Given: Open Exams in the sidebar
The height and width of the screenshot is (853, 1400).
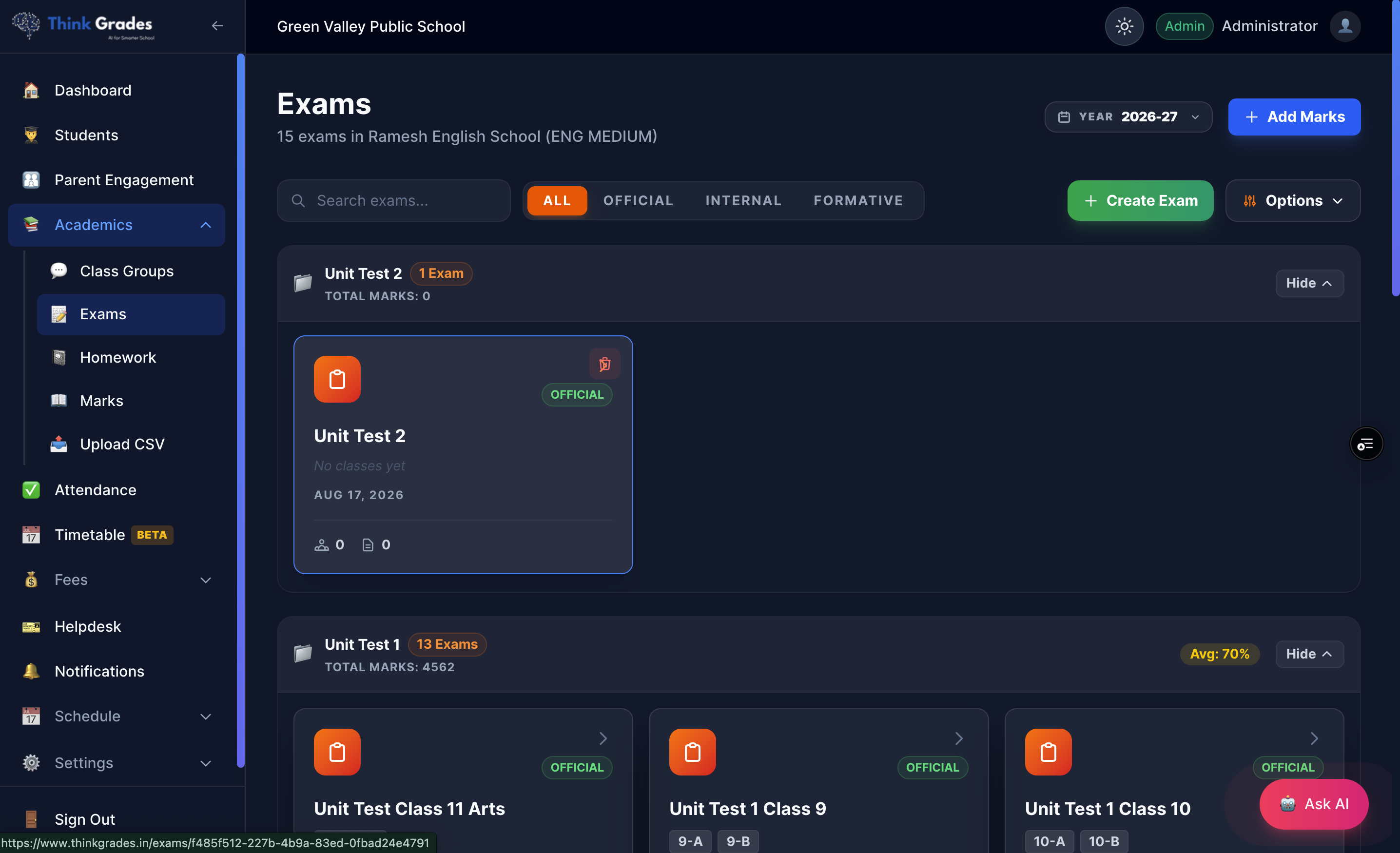Looking at the screenshot, I should pos(131,314).
